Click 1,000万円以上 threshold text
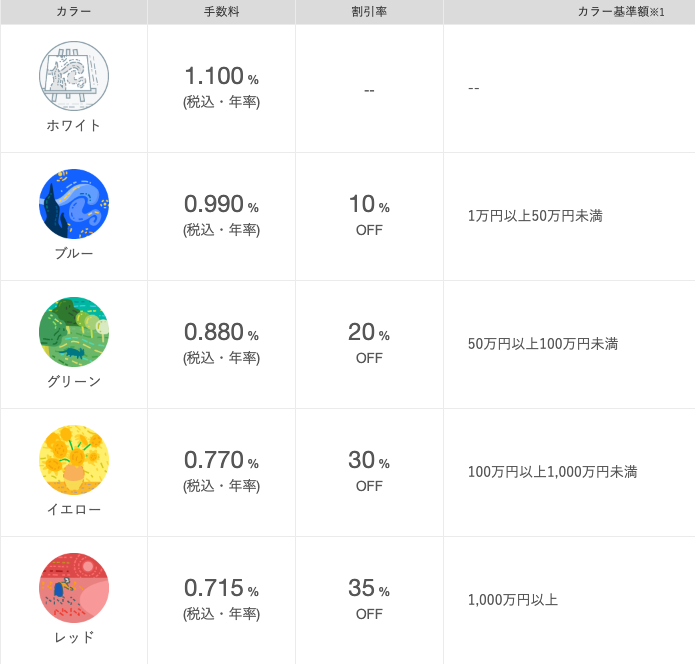 click(x=513, y=600)
